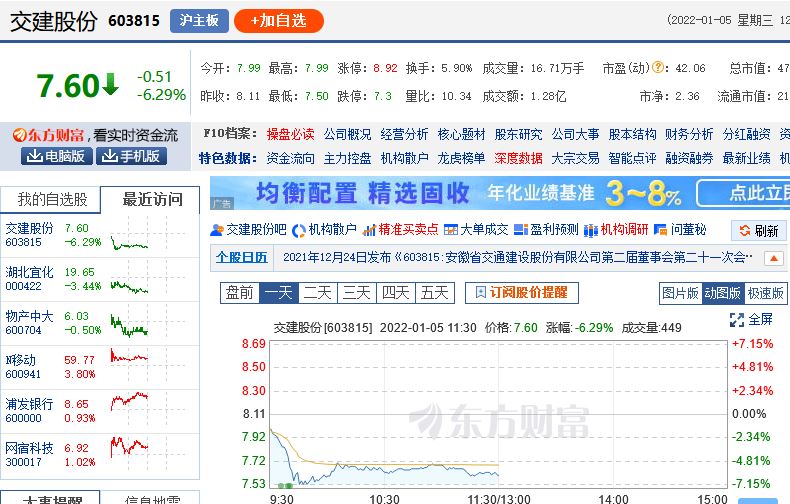The image size is (790, 504).
Task: Expand the 个股日历 announcement arrow
Action: point(773,258)
